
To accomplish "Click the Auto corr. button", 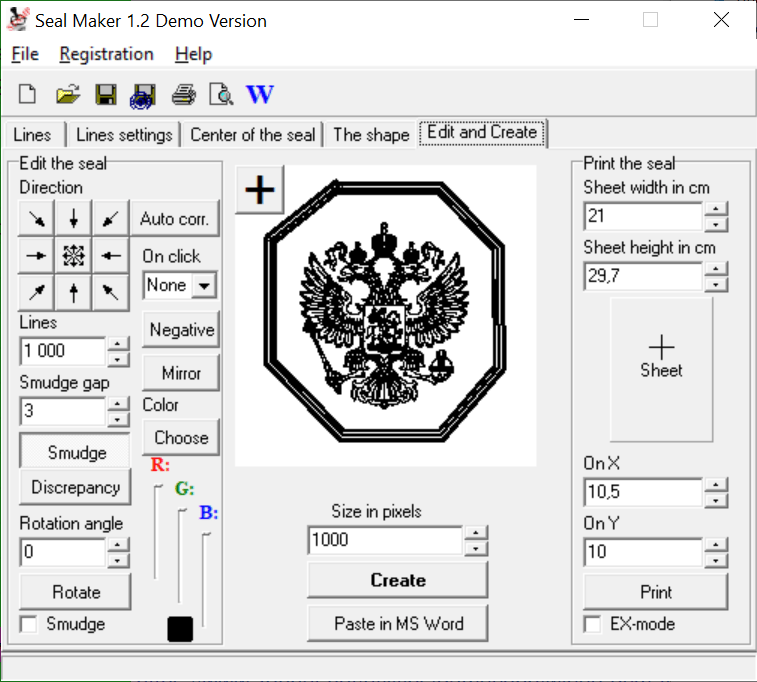I will 175,219.
